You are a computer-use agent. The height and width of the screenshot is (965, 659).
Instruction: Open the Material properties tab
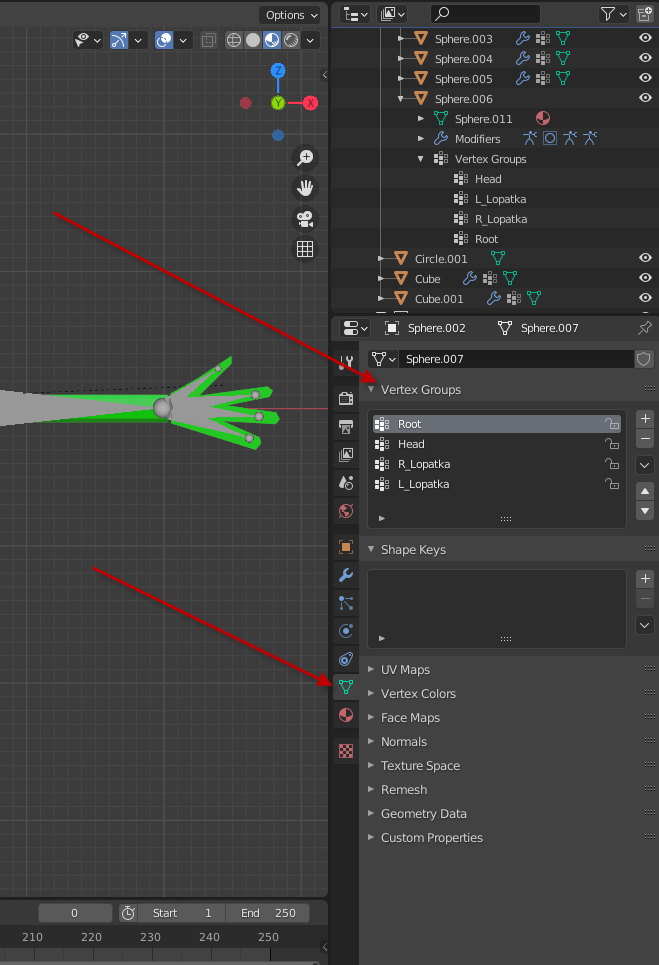click(x=346, y=715)
